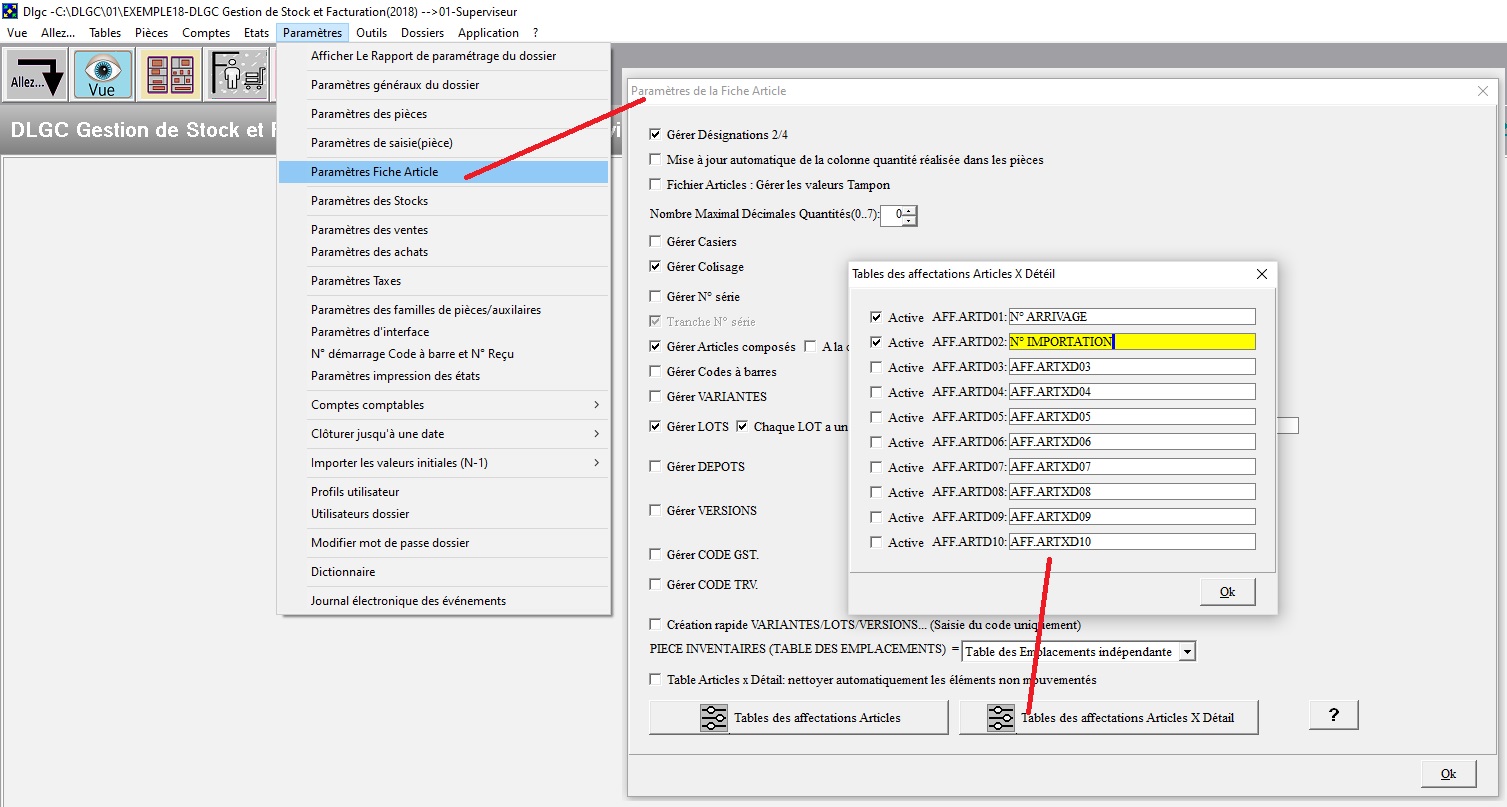This screenshot has height=807, width=1507.
Task: Choose Paramètres Fiche Article menu entry
Action: 444,172
